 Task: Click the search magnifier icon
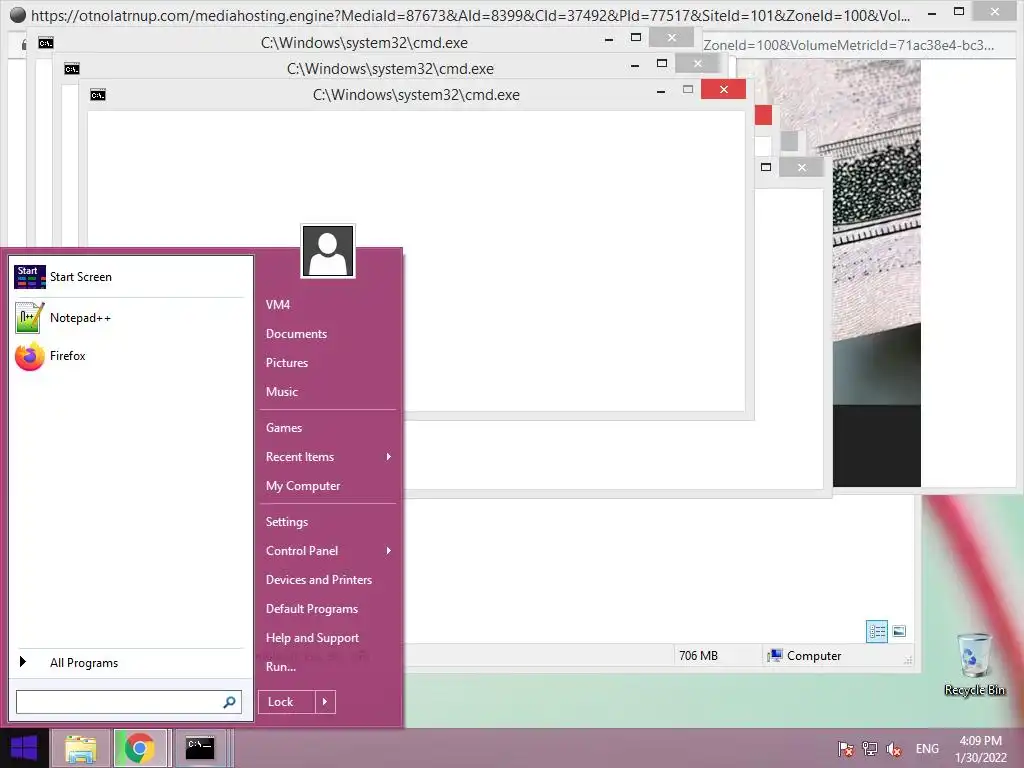coord(229,702)
